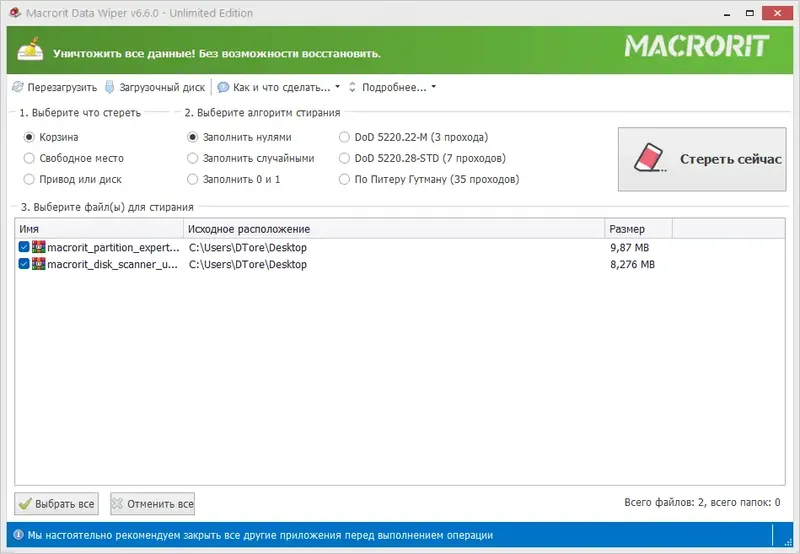Expand the Подробнее dropdown arrow
The width and height of the screenshot is (800, 554).
click(x=434, y=87)
